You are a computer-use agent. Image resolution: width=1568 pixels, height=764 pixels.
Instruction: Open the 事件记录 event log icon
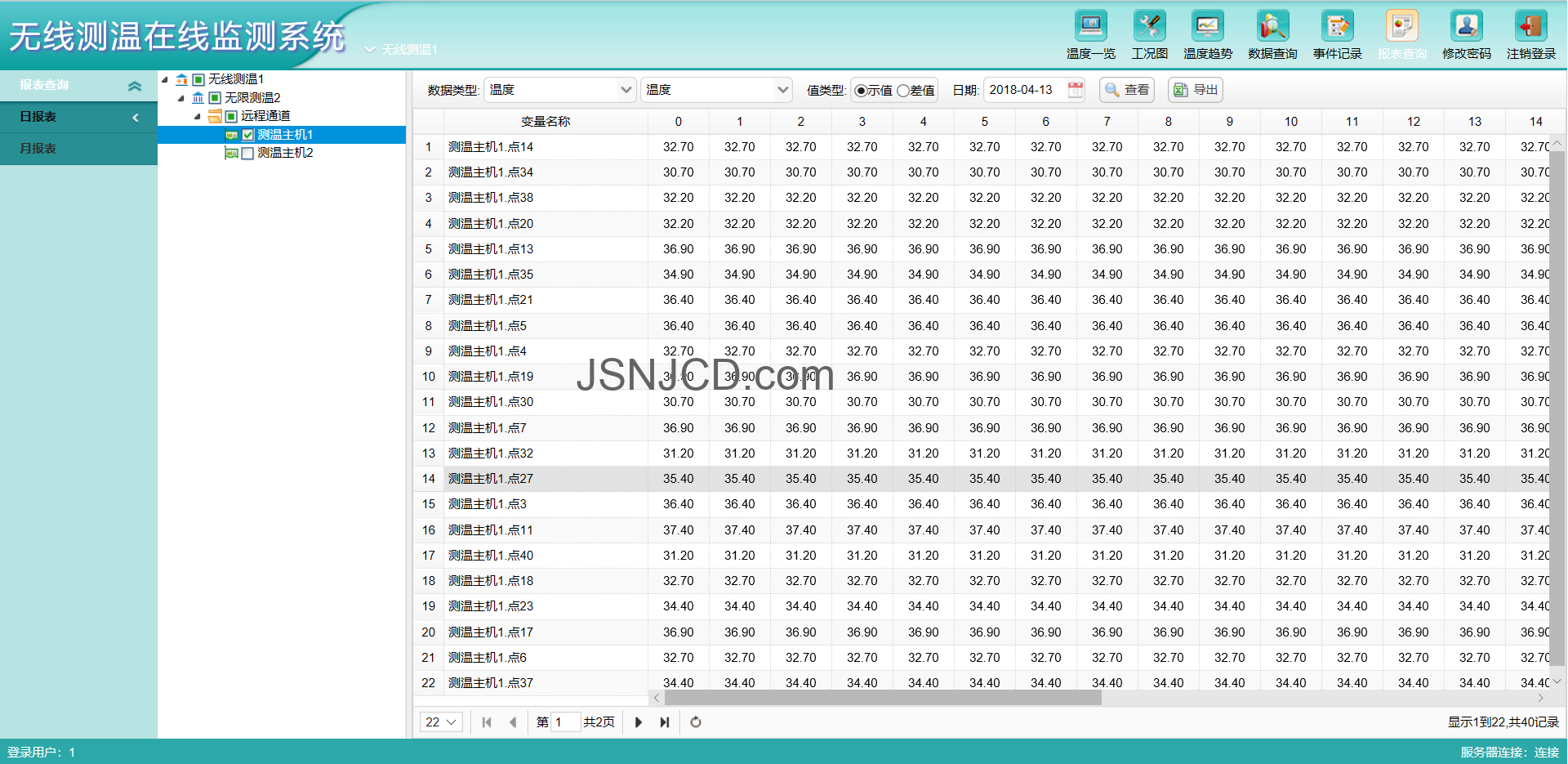1337,36
